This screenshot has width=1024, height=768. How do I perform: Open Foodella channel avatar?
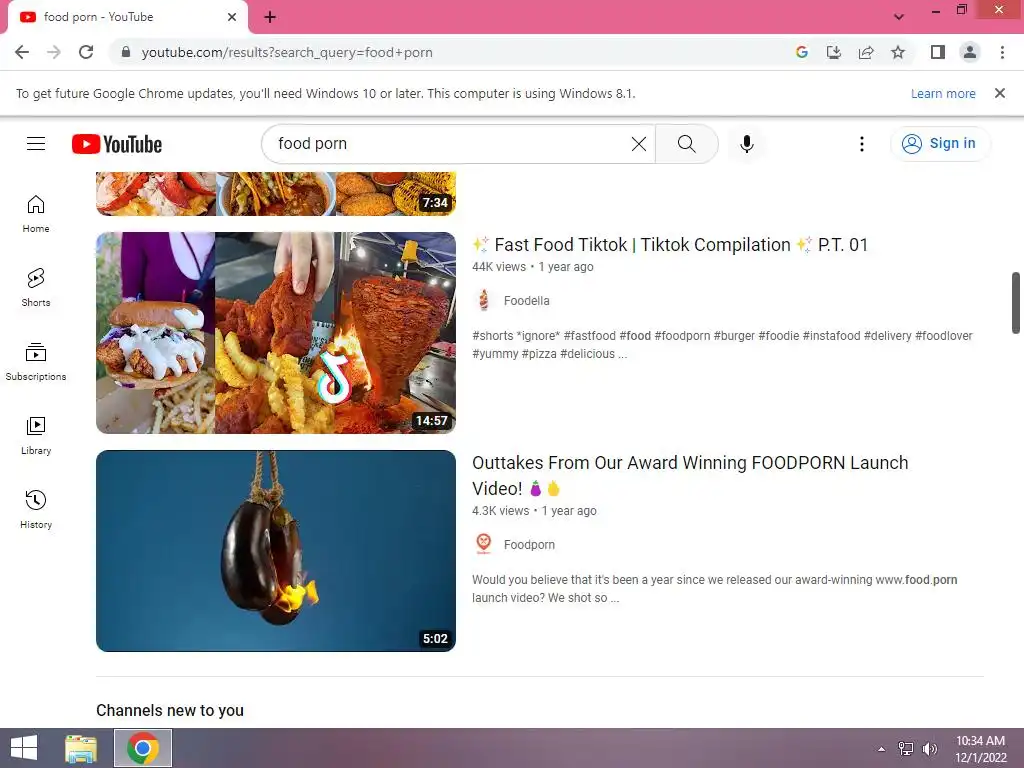483,300
